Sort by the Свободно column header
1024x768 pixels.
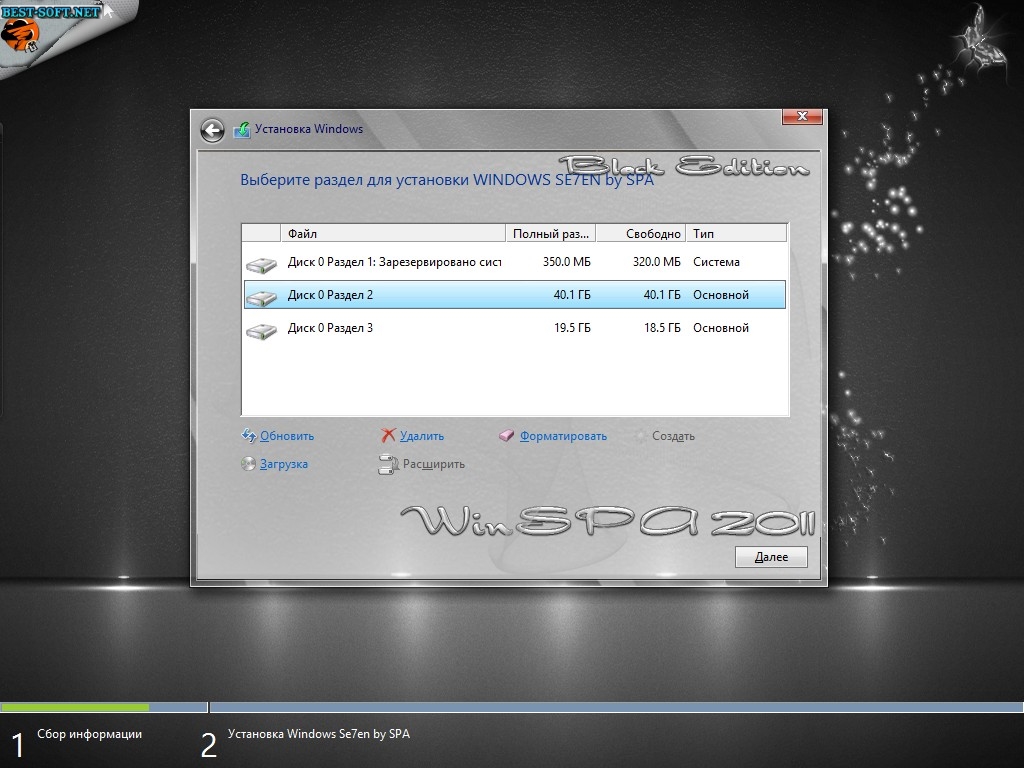coord(641,233)
